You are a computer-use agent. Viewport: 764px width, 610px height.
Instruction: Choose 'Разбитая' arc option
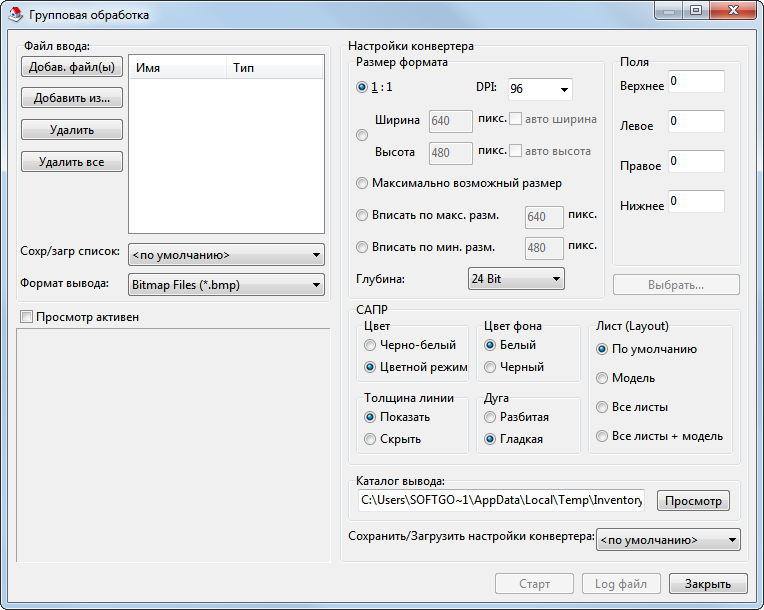[x=490, y=417]
